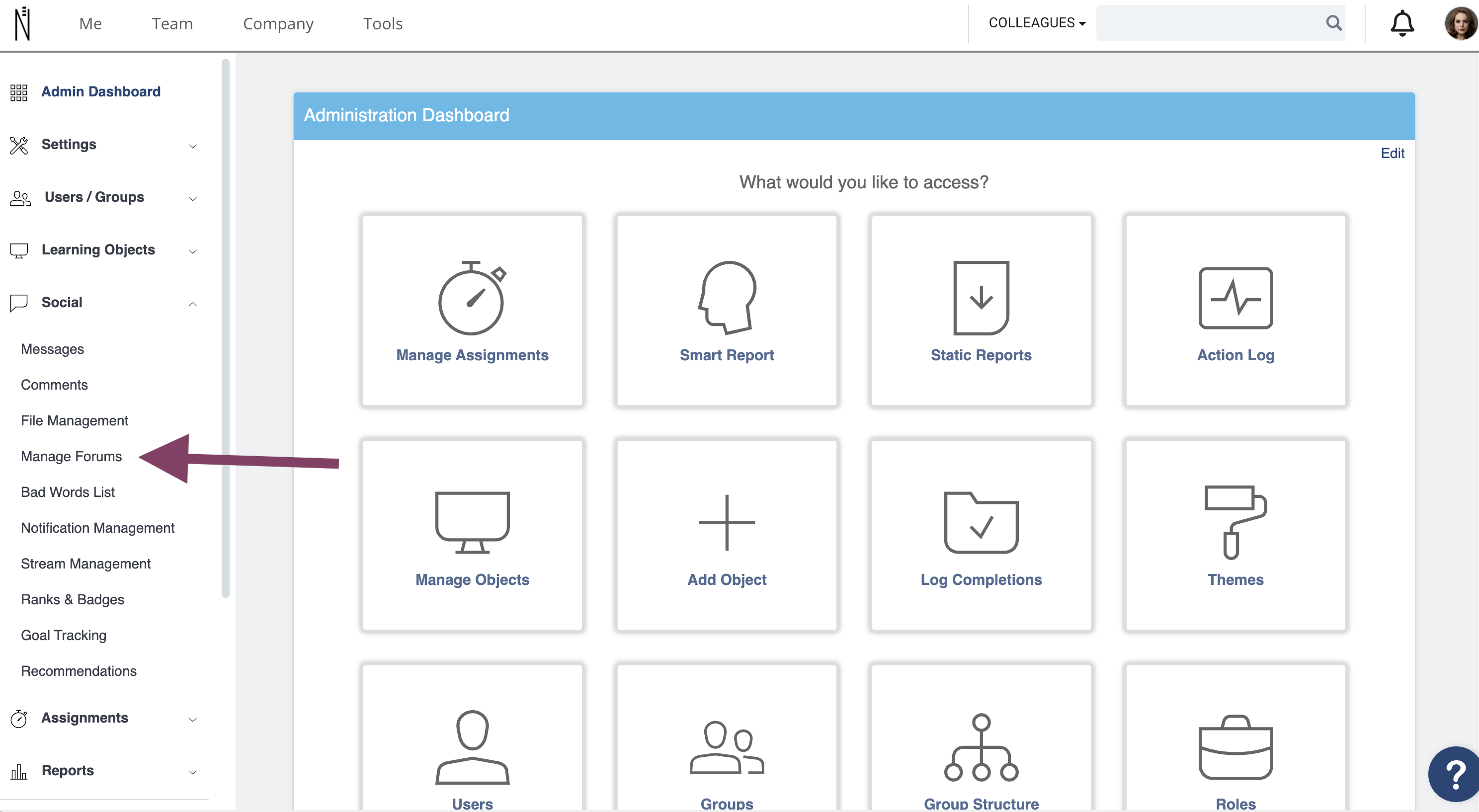The width and height of the screenshot is (1479, 812).
Task: Open the Tools menu
Action: point(383,23)
